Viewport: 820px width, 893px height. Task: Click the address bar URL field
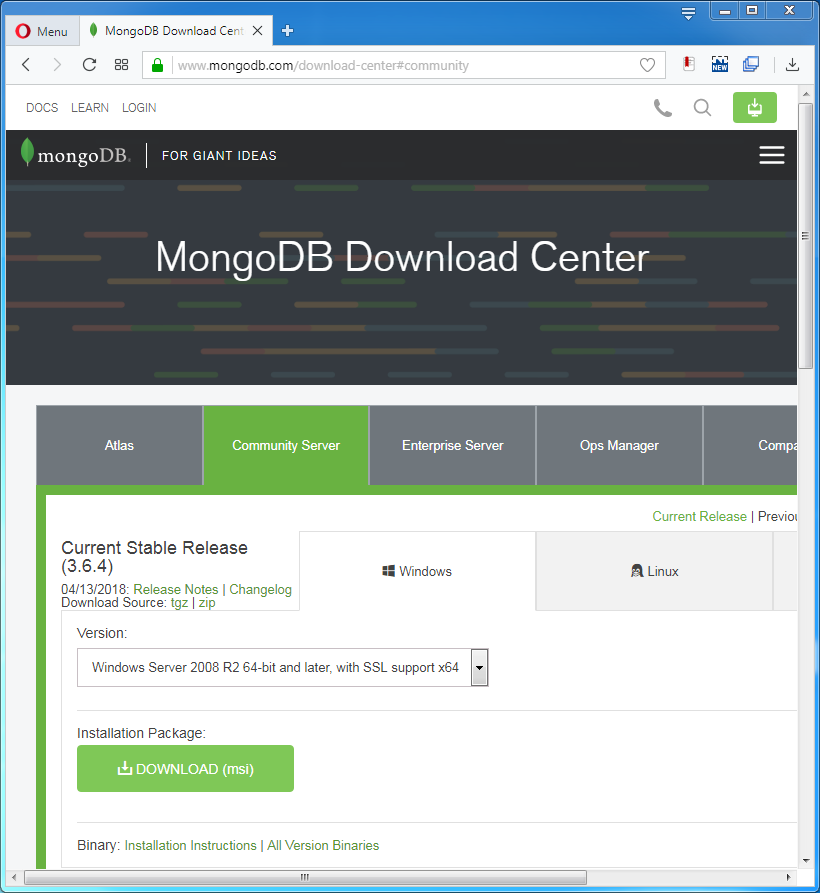404,65
